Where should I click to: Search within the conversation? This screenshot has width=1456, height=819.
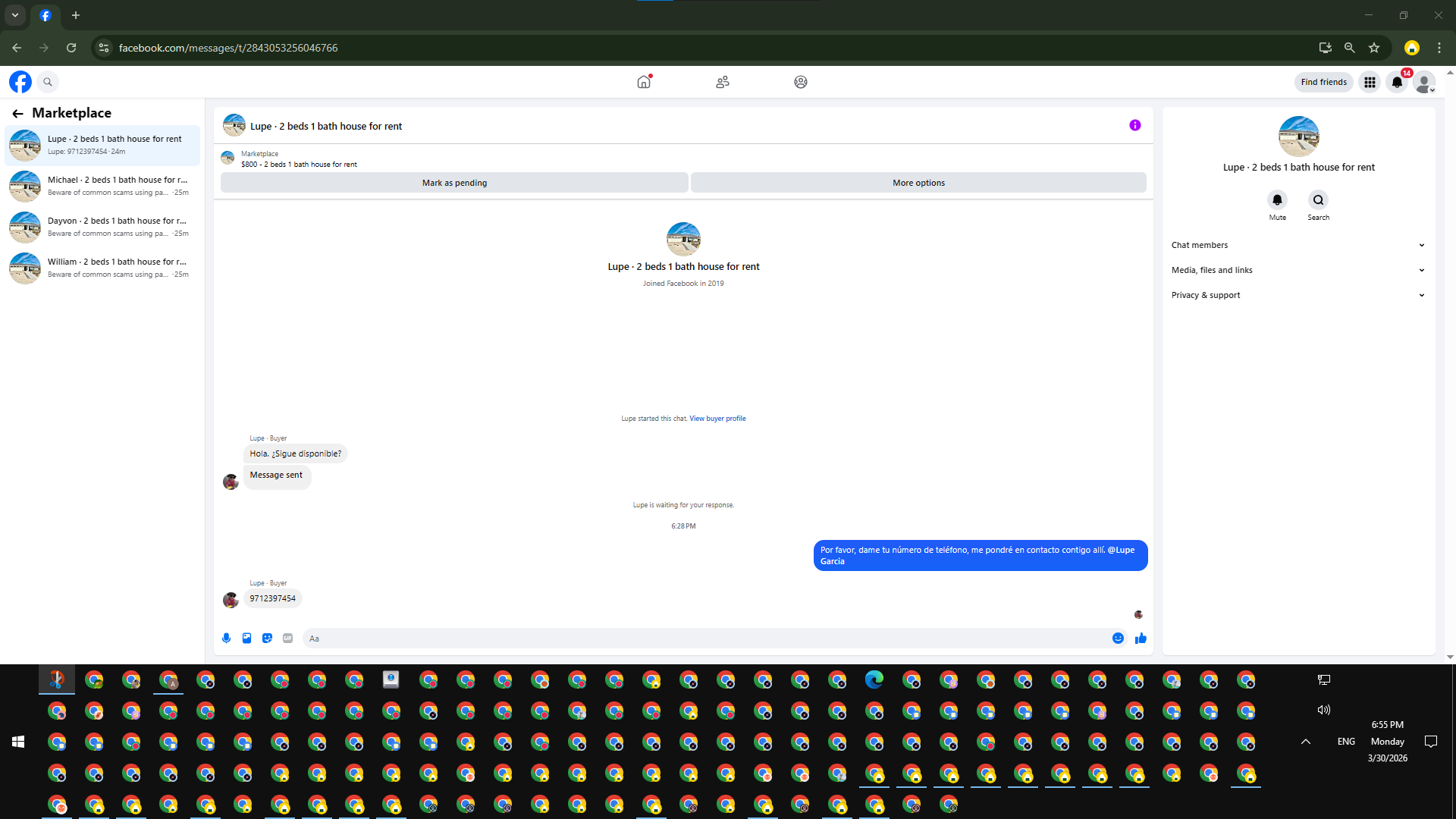[x=1318, y=200]
